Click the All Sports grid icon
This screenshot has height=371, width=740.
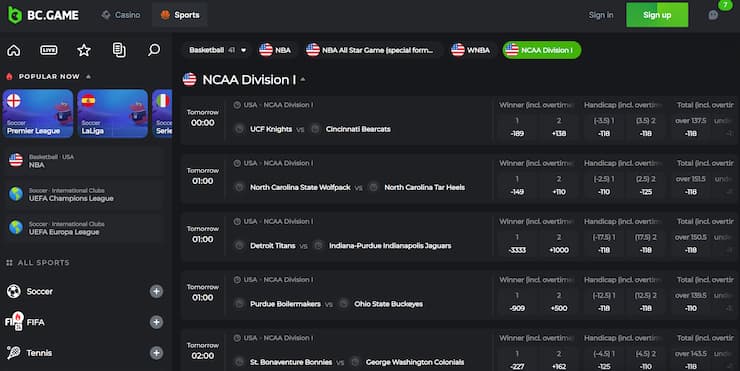coord(9,263)
